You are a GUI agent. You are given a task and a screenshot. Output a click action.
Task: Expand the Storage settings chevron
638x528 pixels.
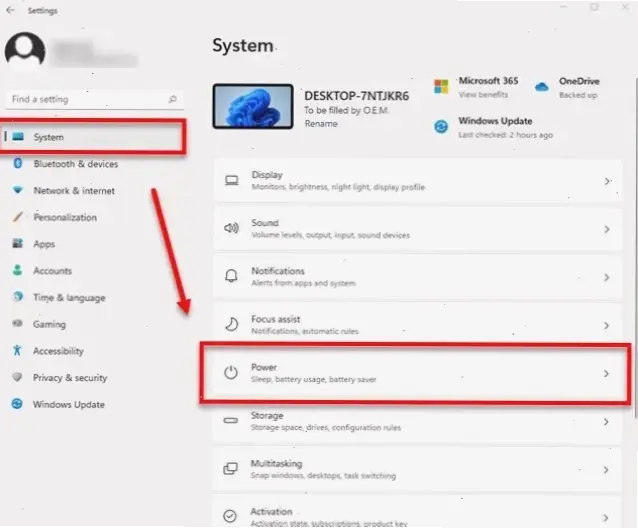(606, 422)
